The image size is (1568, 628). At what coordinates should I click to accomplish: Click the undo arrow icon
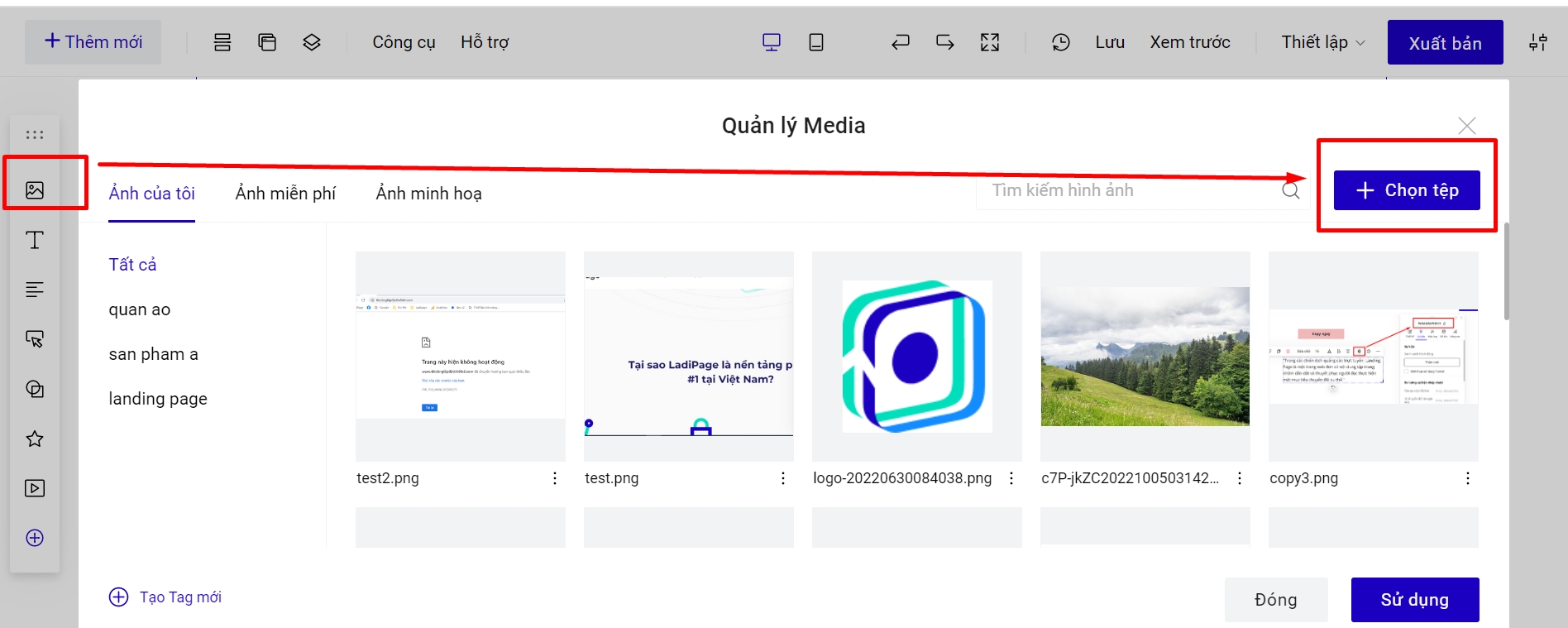[901, 42]
